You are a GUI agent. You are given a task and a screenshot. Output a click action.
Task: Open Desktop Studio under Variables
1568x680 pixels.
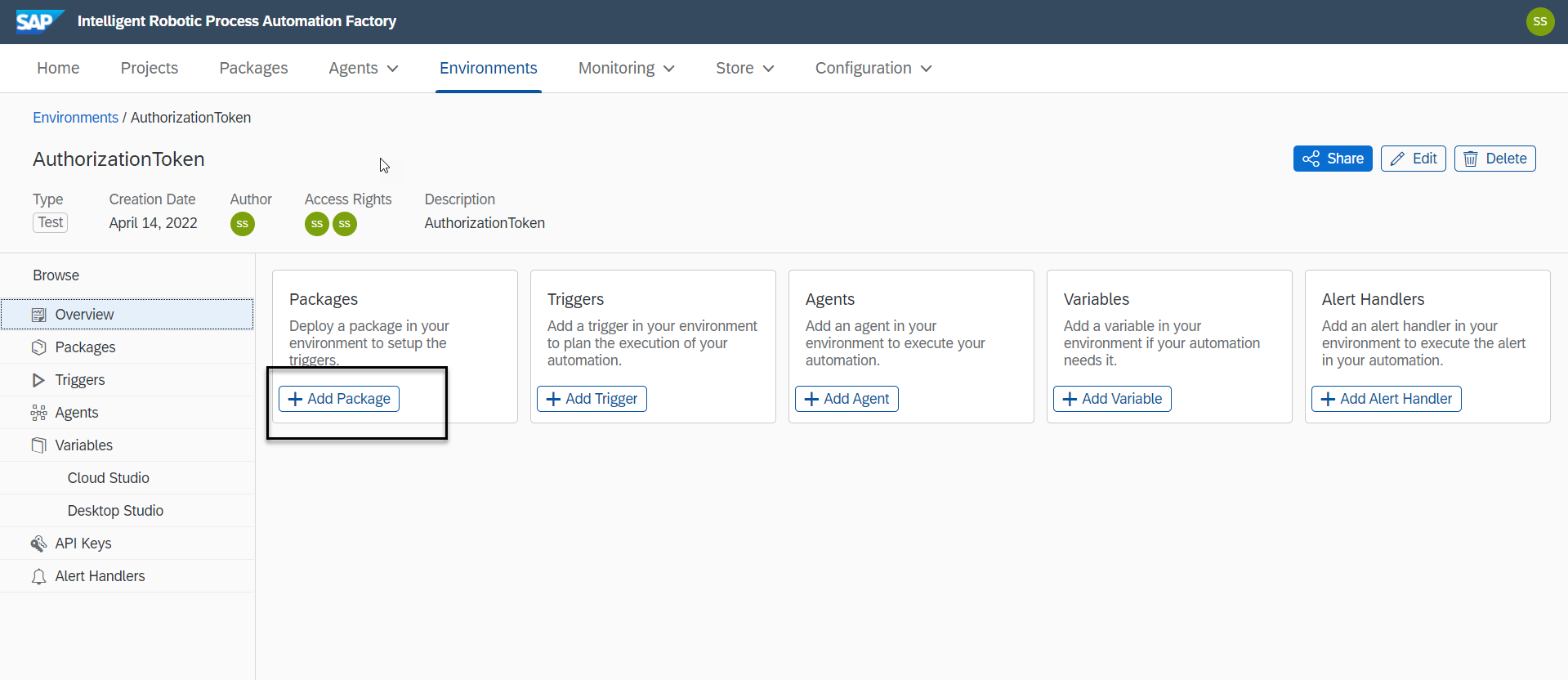pos(127,511)
